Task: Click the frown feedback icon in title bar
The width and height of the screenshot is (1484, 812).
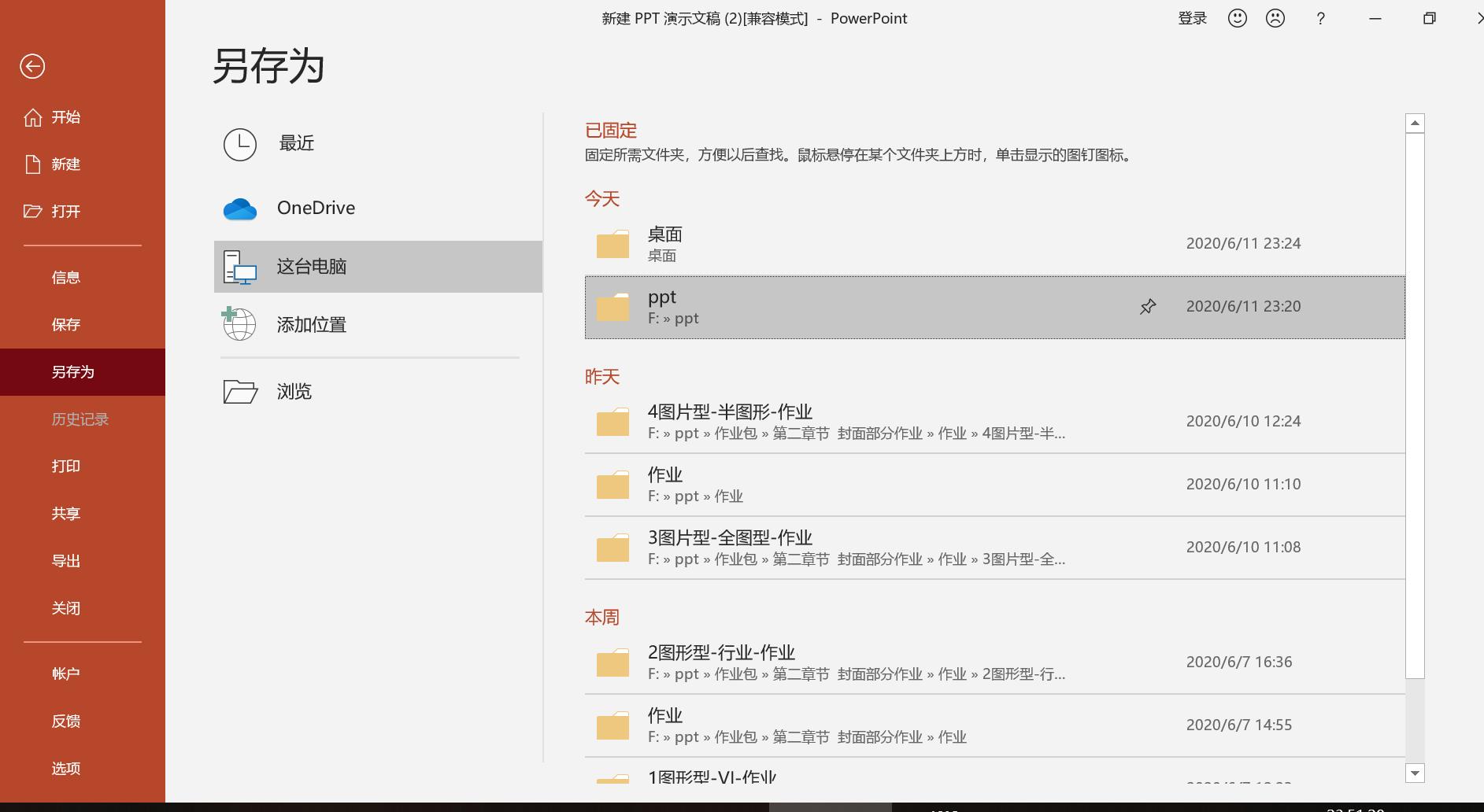Action: click(x=1275, y=17)
